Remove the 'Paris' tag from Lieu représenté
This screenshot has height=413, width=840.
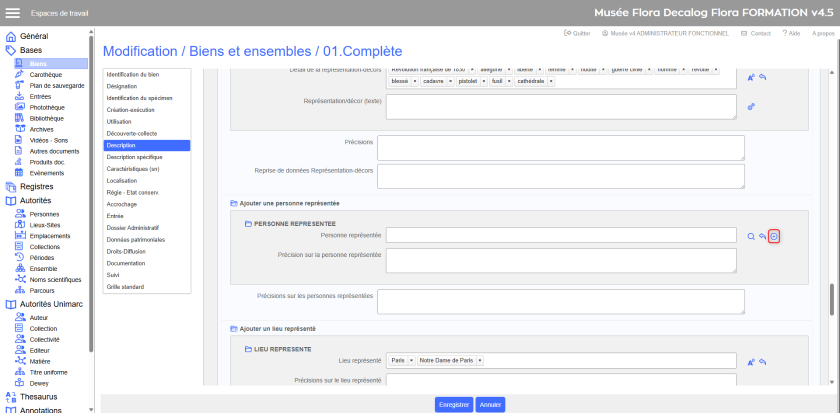click(411, 360)
